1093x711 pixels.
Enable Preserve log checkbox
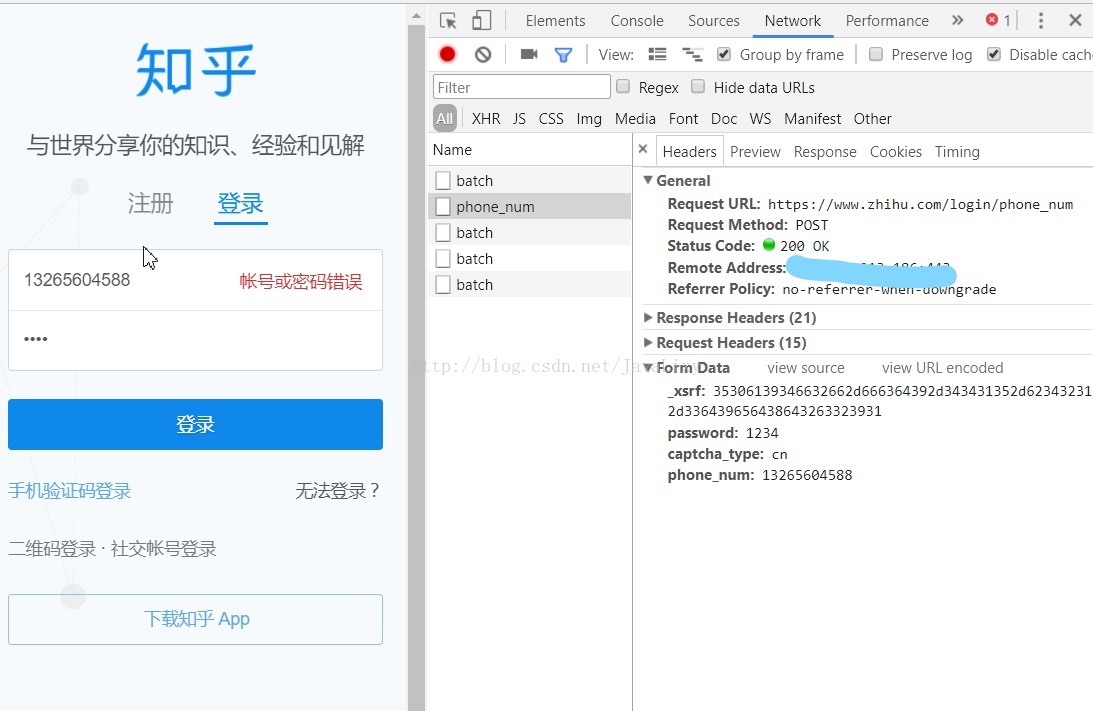click(876, 54)
